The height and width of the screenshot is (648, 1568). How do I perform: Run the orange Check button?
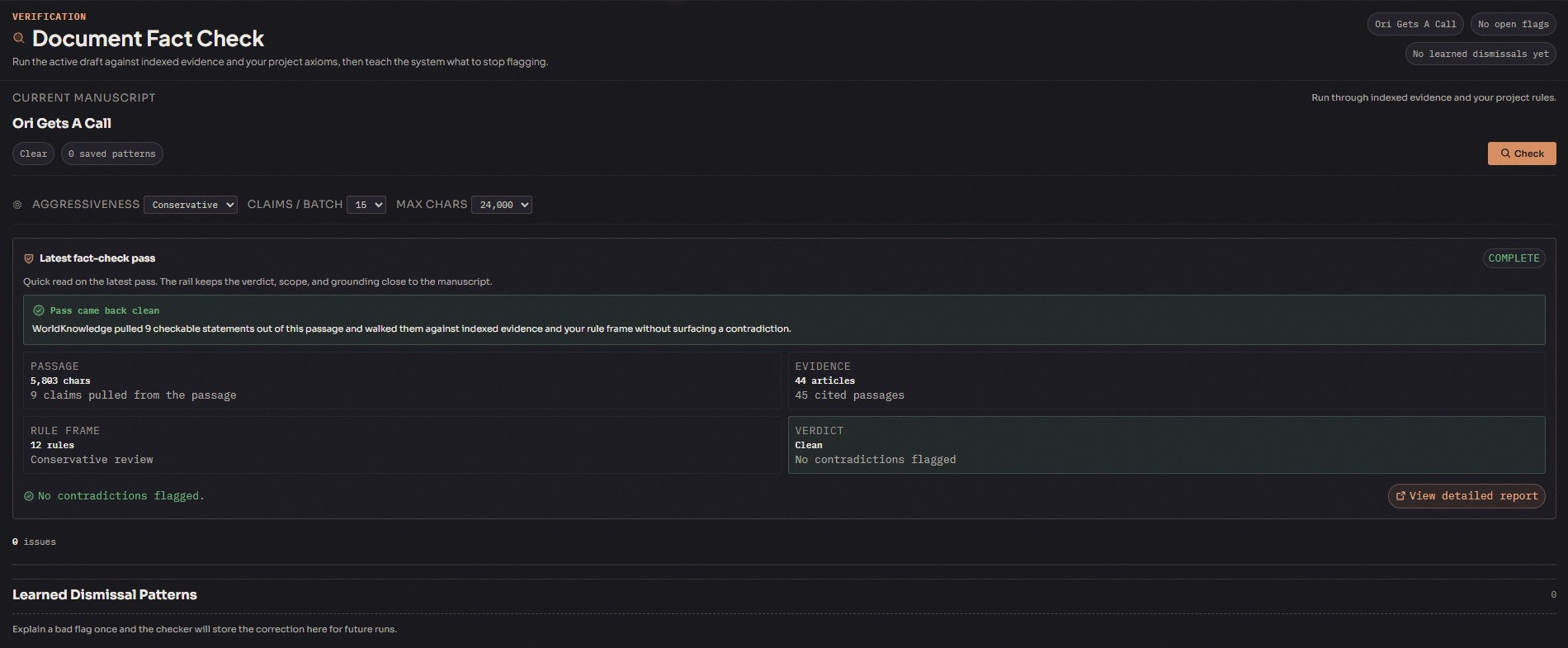[x=1522, y=154]
